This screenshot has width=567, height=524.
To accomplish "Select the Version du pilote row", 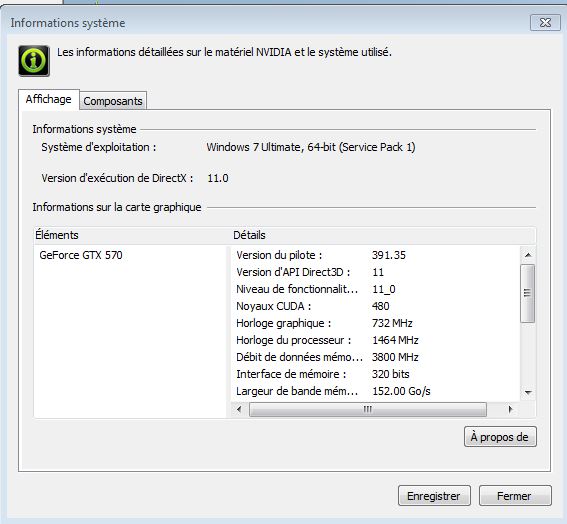I will click(x=375, y=255).
